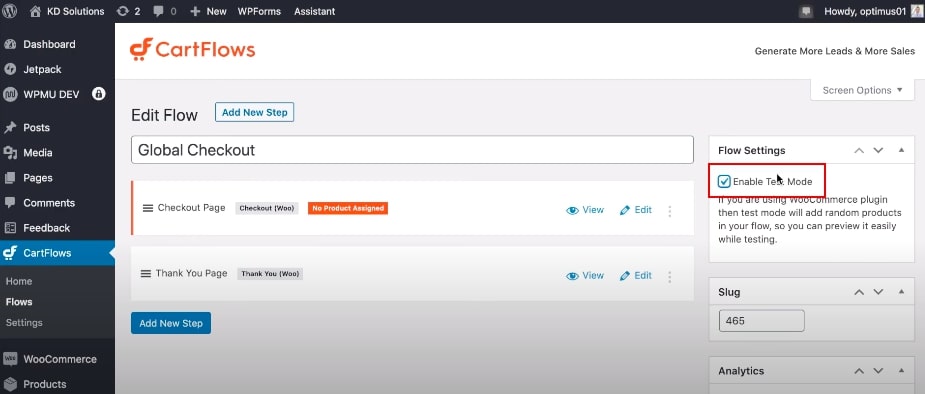Click the Thank You Page step name
Image resolution: width=925 pixels, height=394 pixels.
pyautogui.click(x=191, y=273)
